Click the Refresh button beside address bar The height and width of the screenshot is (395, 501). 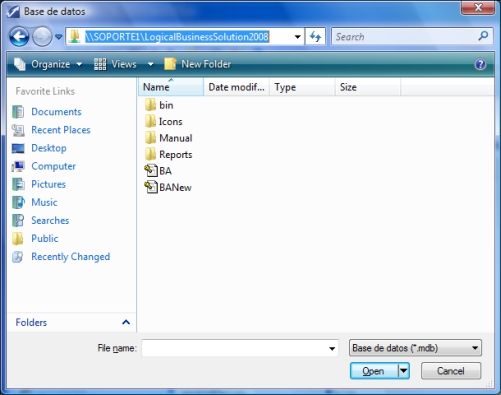[x=315, y=37]
